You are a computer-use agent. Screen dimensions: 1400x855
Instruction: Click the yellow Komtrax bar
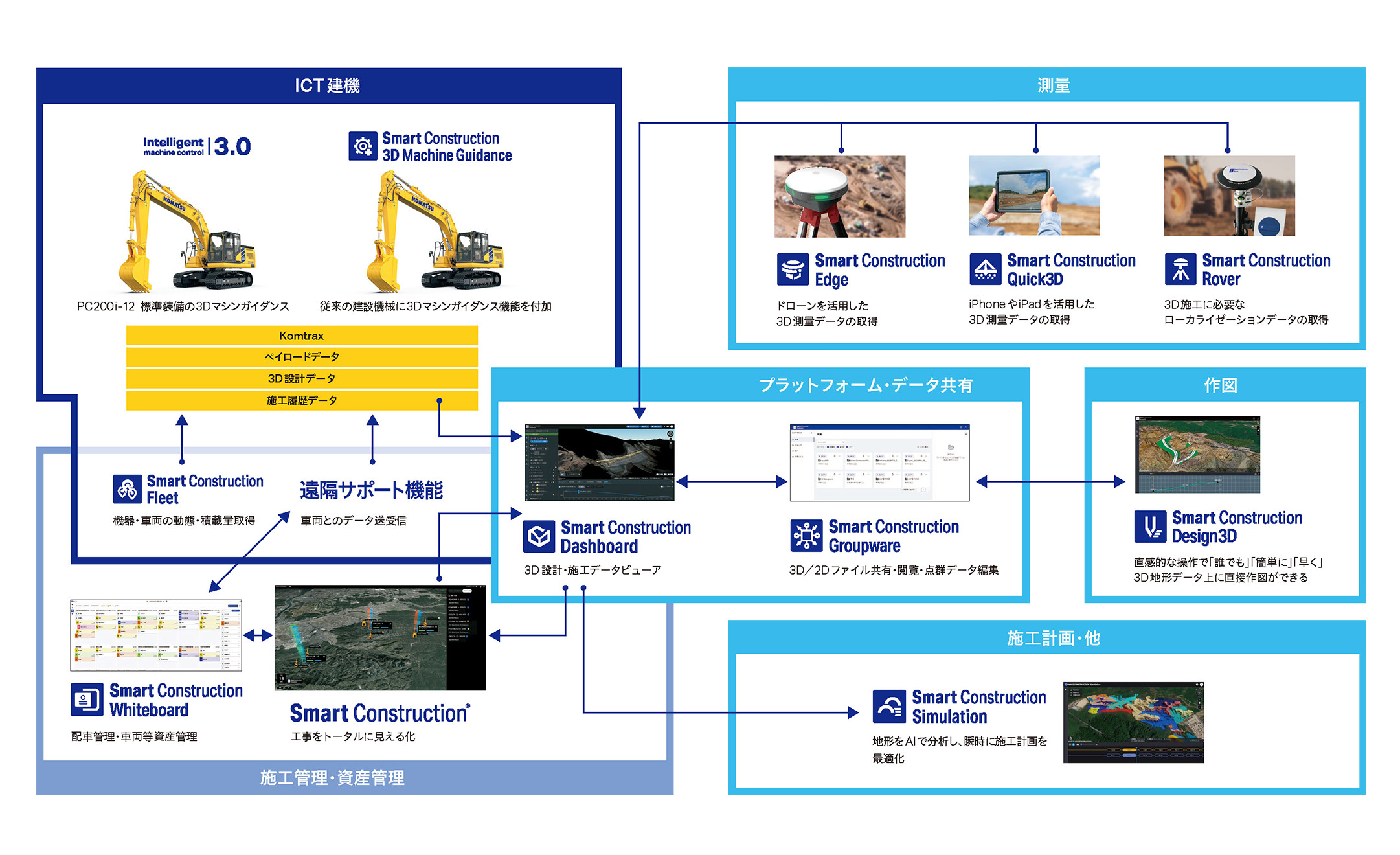click(x=302, y=336)
